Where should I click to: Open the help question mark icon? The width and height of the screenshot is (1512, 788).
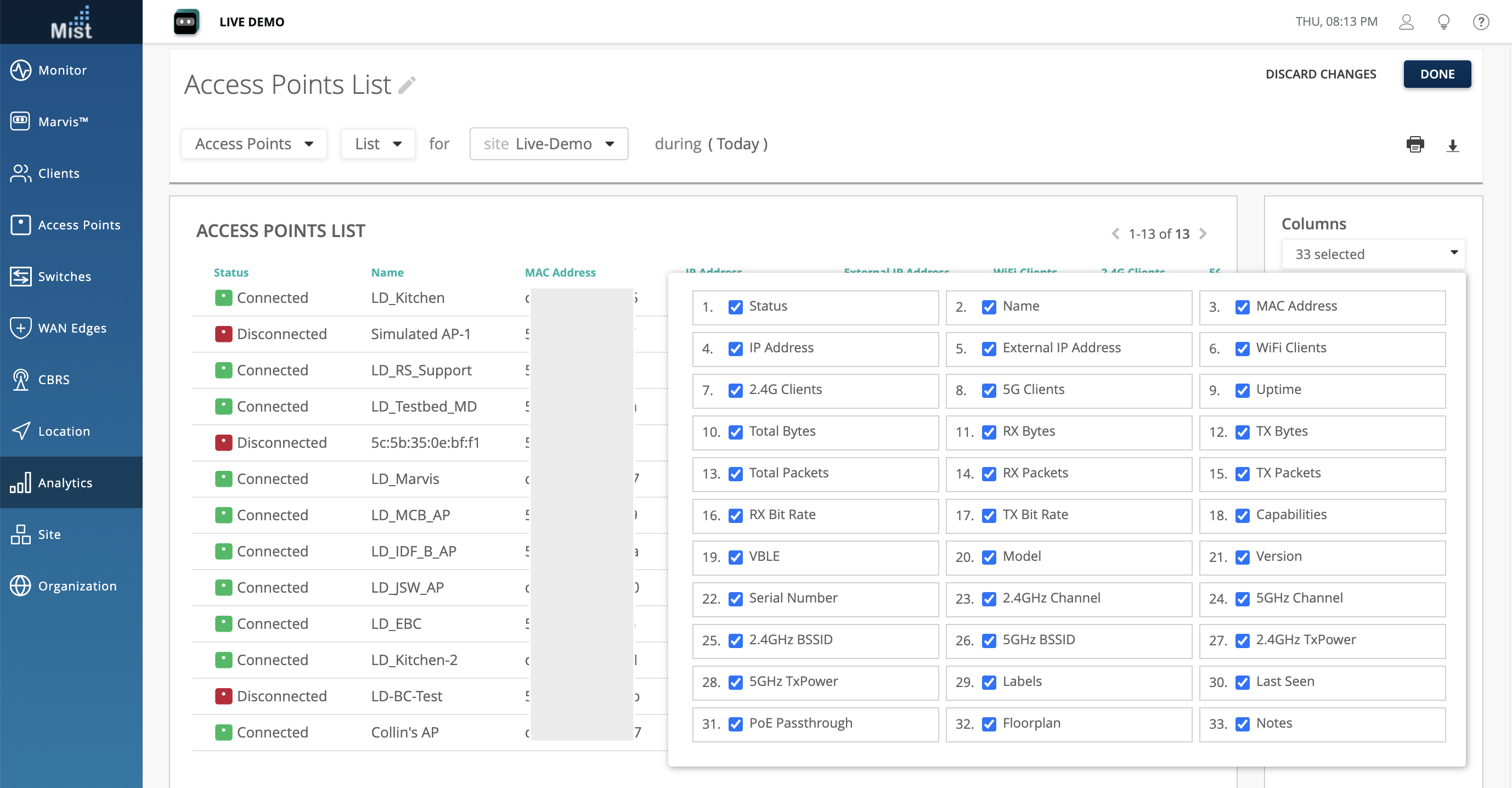[1480, 22]
